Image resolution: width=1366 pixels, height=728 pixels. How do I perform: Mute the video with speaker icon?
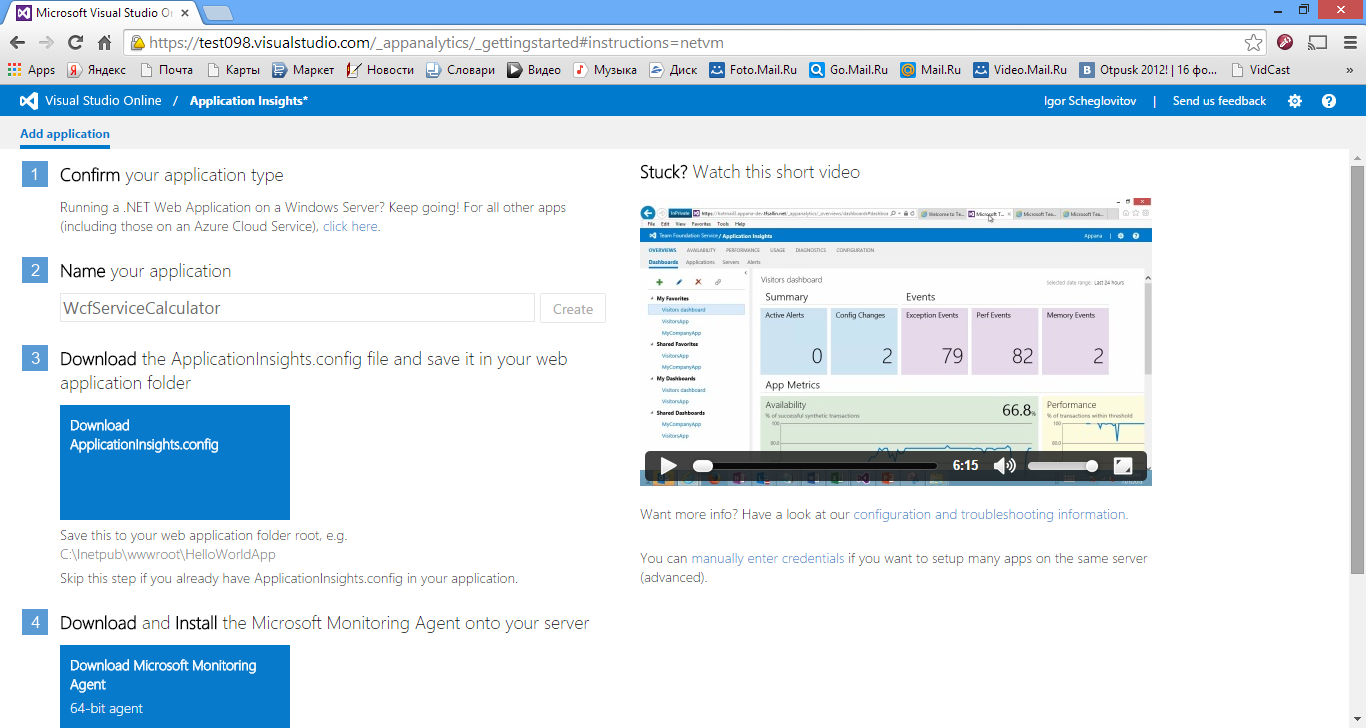(x=1004, y=466)
